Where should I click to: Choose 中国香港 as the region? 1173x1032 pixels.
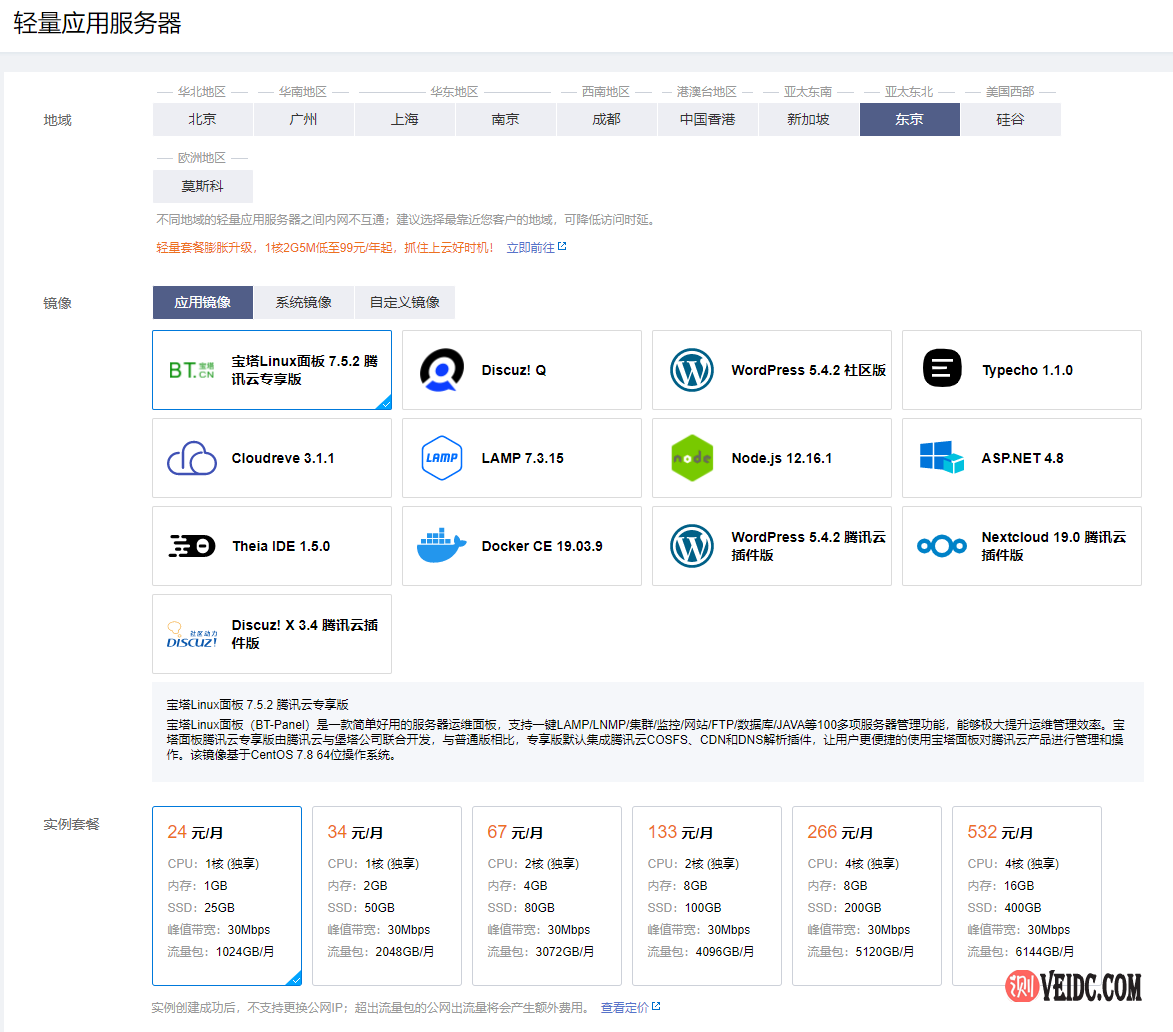[x=707, y=119]
